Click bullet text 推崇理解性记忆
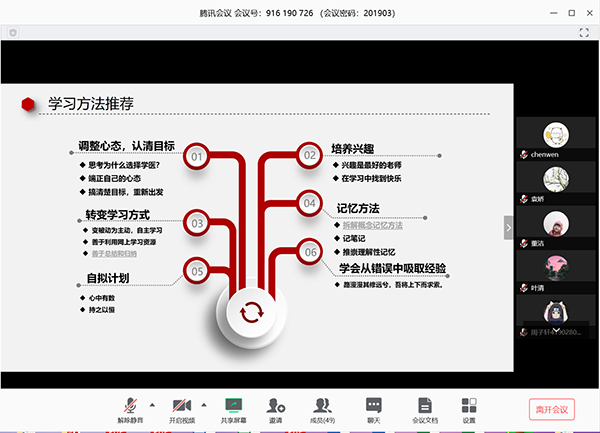Screen dimensions: 600x433 369,252
